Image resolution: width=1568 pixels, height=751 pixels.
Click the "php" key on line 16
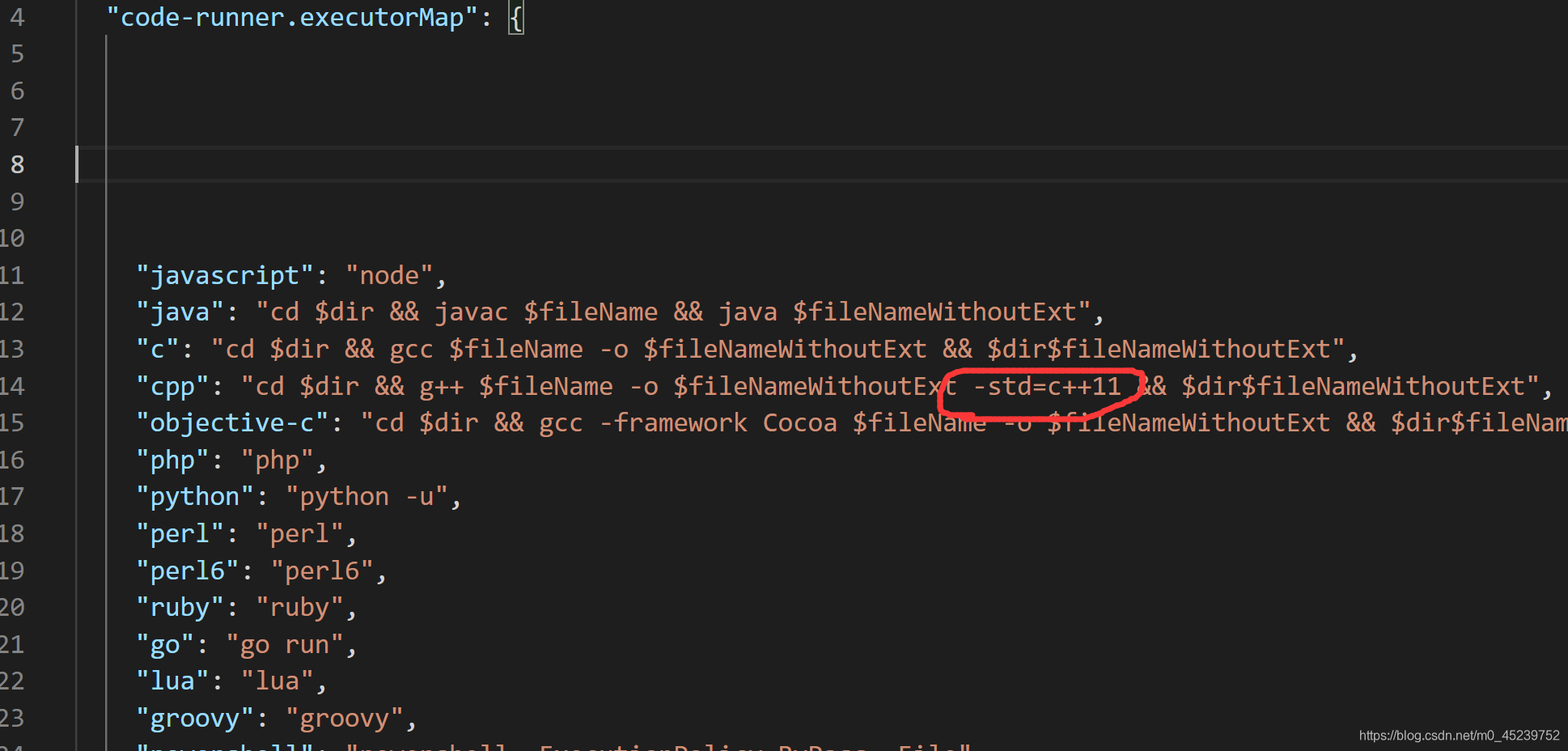coord(172,460)
